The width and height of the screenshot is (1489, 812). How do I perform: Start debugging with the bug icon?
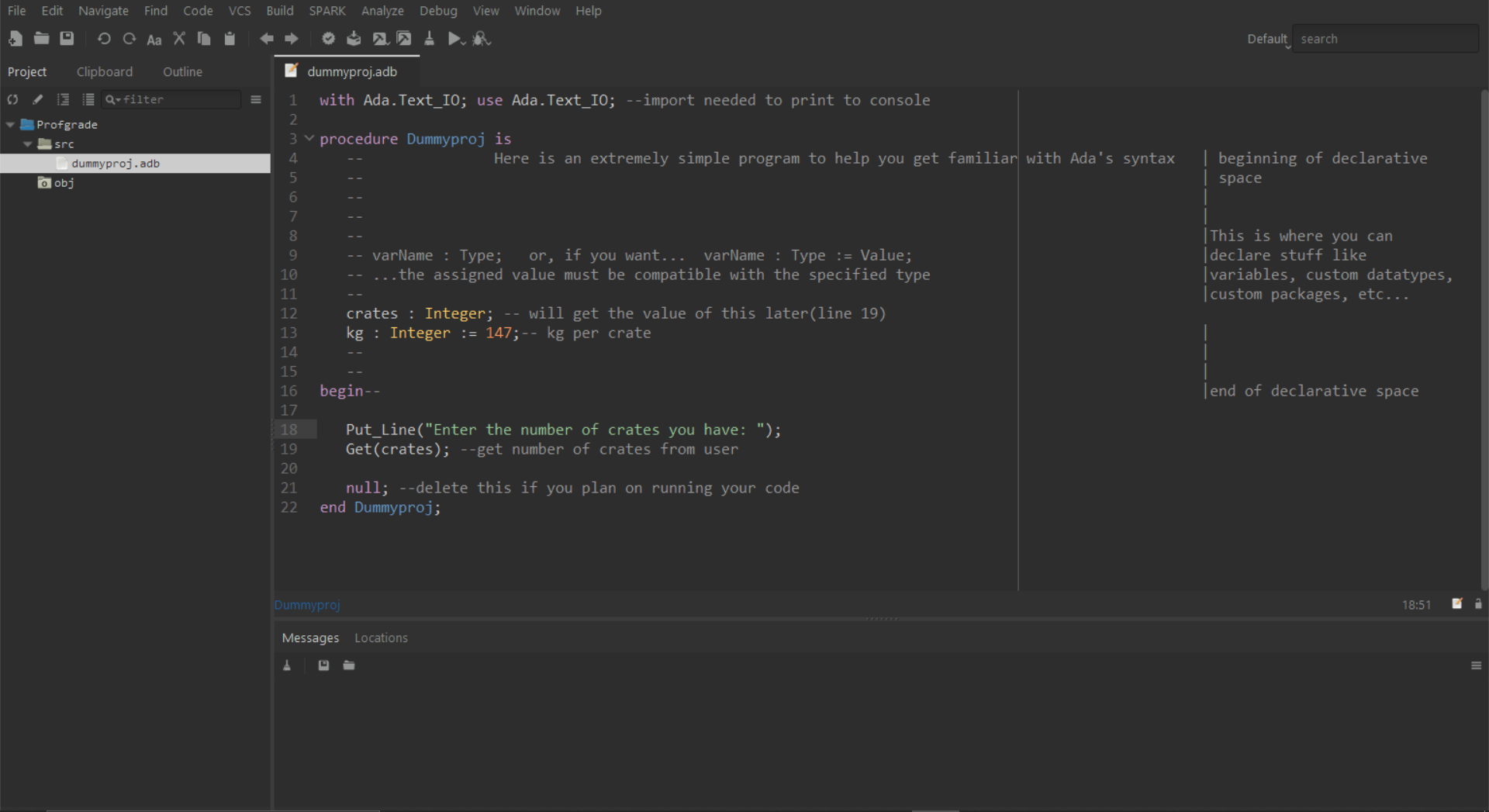pyautogui.click(x=482, y=39)
